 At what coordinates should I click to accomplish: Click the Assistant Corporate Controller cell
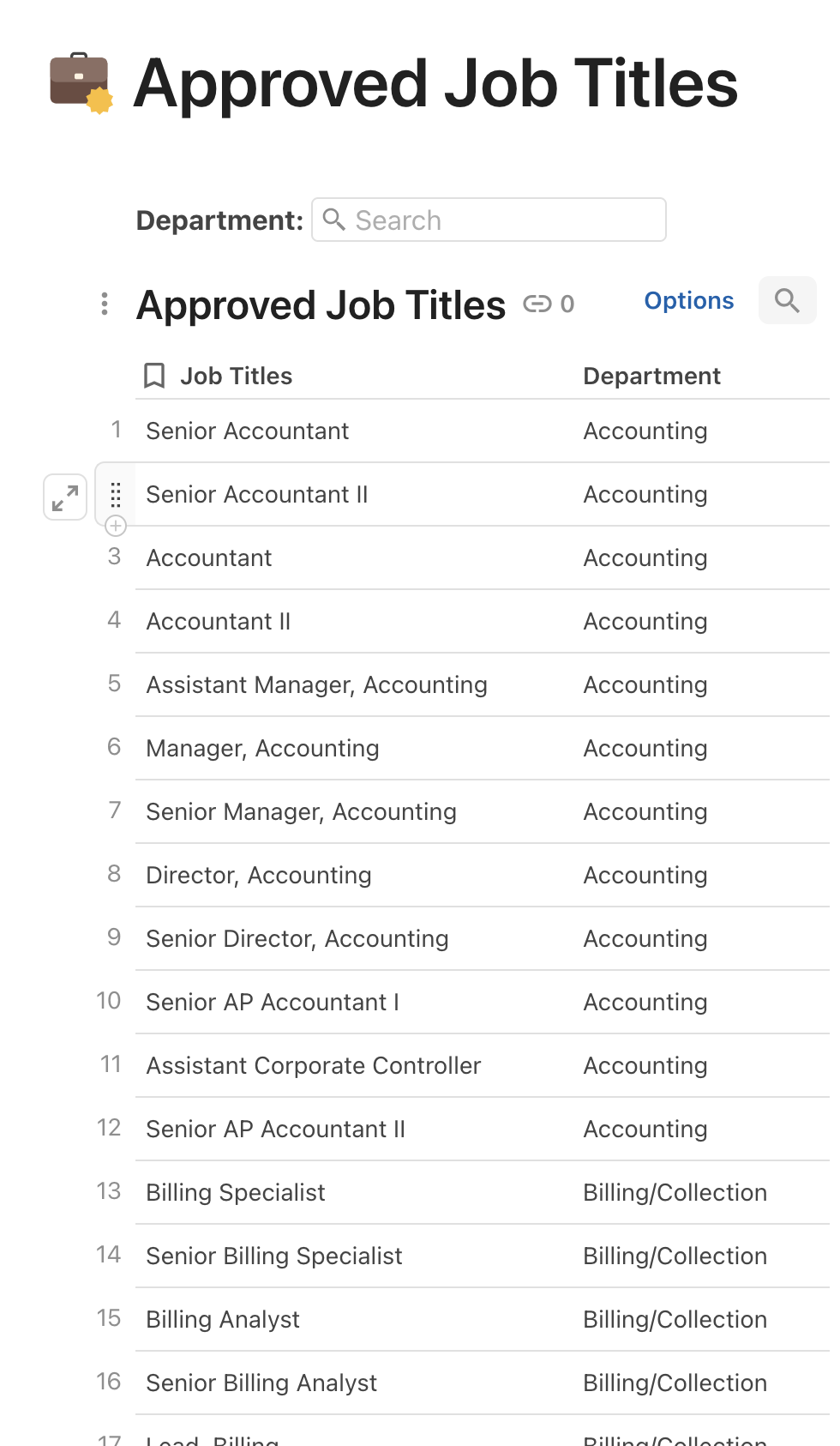click(x=313, y=1065)
